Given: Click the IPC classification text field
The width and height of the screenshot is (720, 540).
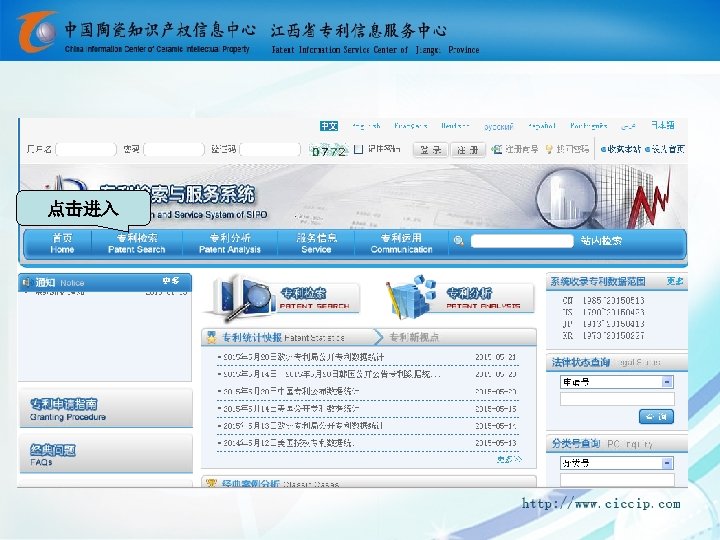Looking at the screenshot, I should 617,479.
